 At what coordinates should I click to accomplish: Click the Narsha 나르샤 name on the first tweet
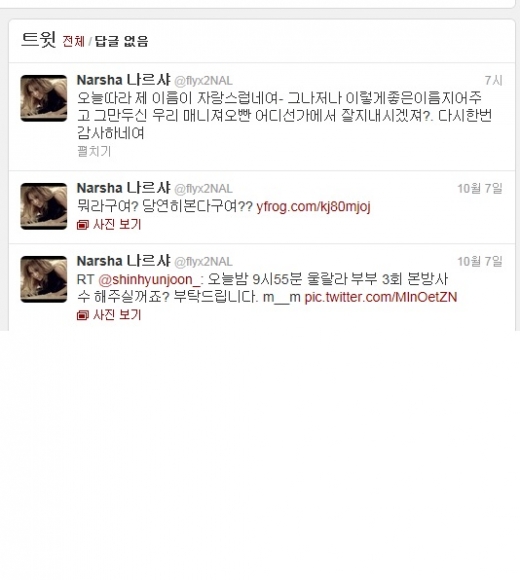click(124, 80)
